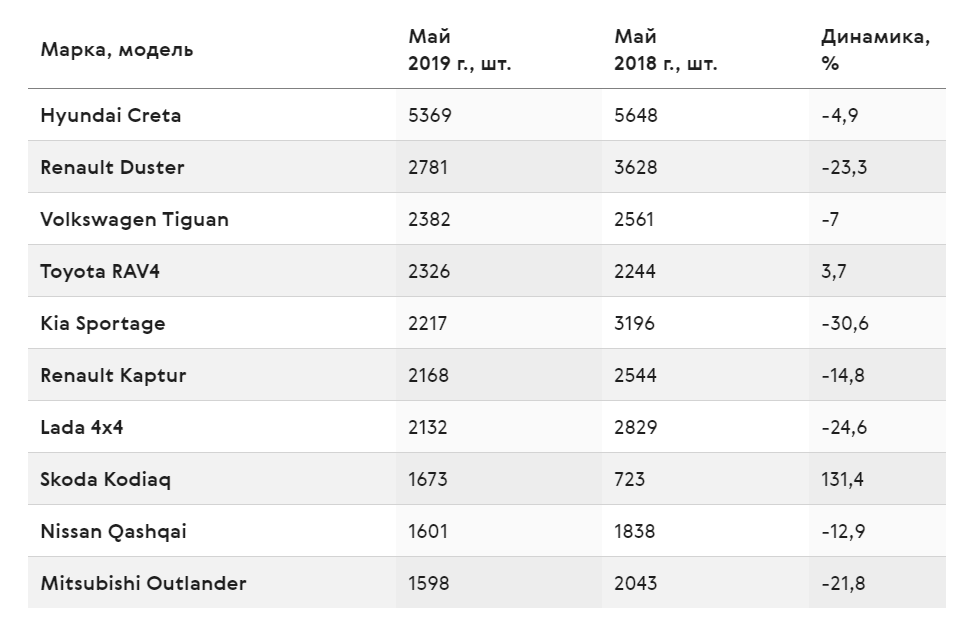This screenshot has height=631, width=968.
Task: Click the Nissan Qashqai model name
Action: (x=114, y=532)
